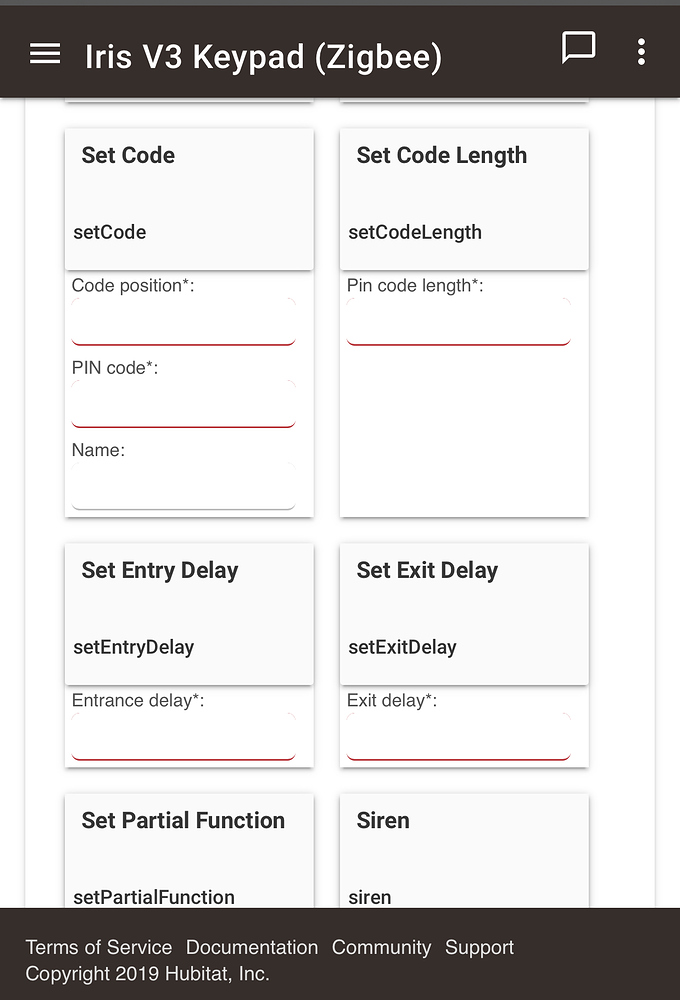
Task: Click the Name input field
Action: 183,485
